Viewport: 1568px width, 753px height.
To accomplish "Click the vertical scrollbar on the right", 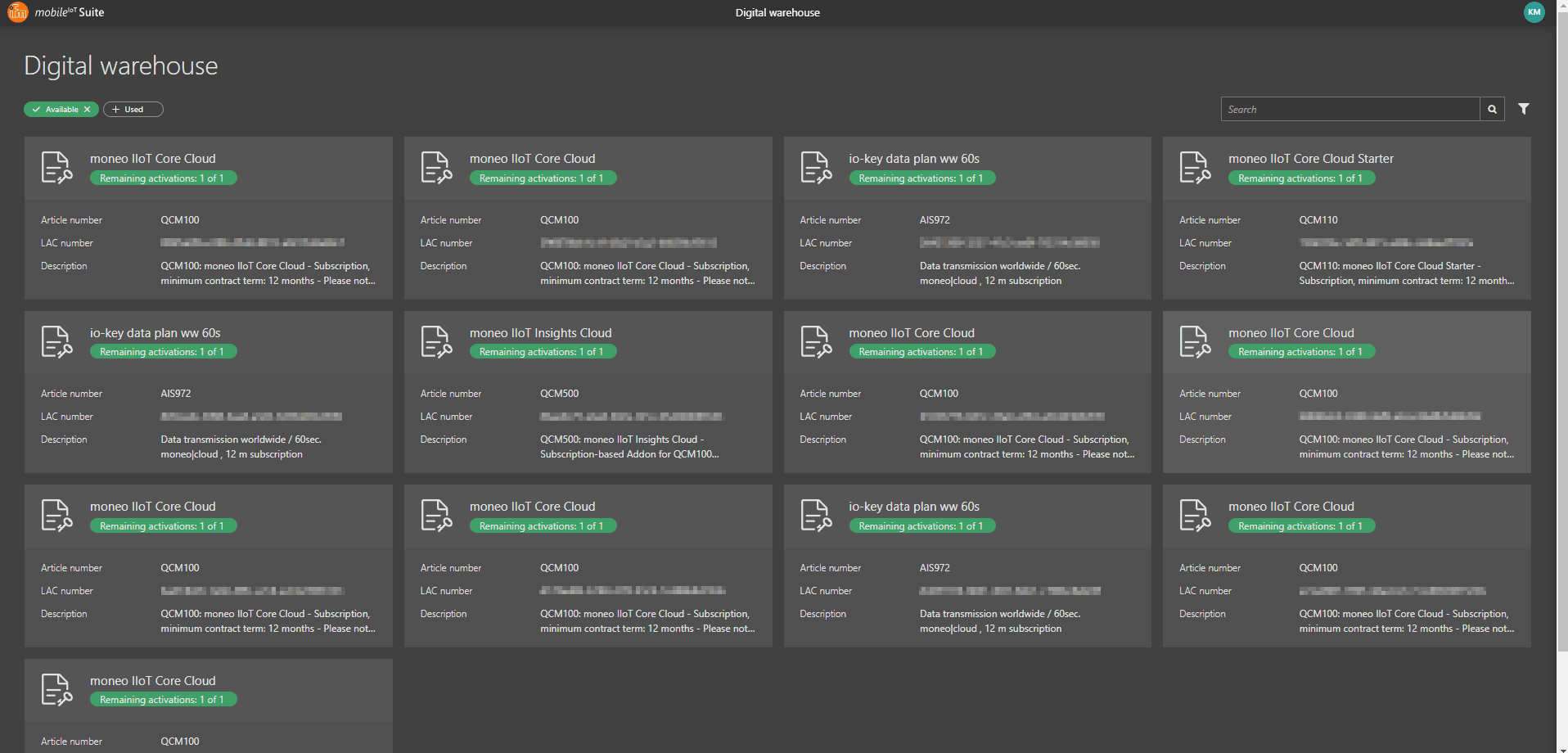I will (x=1561, y=327).
